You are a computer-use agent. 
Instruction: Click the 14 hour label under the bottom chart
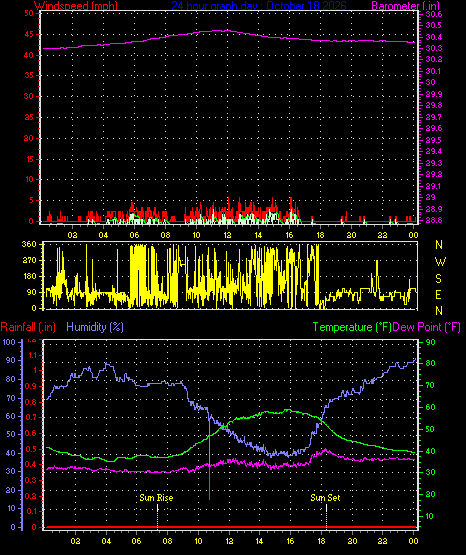coord(259,541)
